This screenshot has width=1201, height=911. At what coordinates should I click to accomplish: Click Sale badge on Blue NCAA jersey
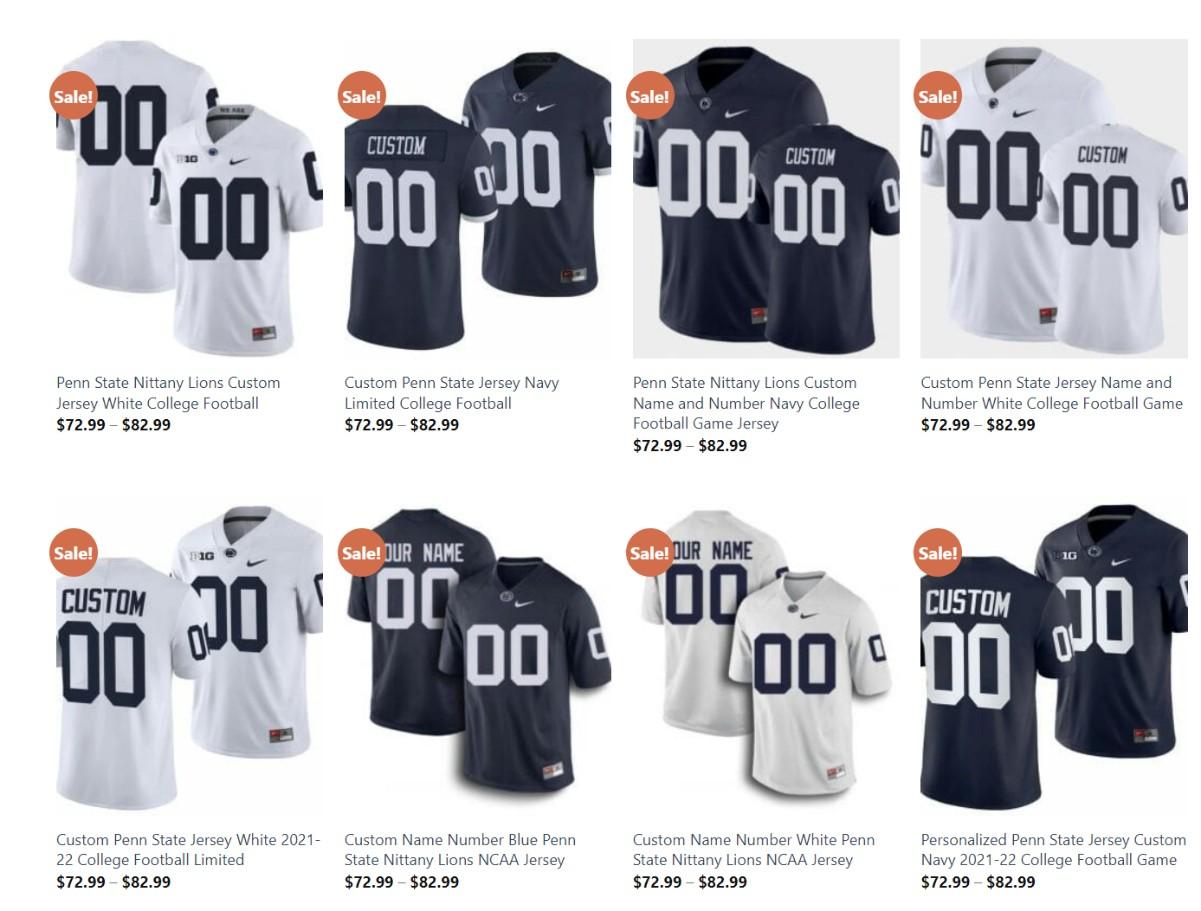point(361,553)
